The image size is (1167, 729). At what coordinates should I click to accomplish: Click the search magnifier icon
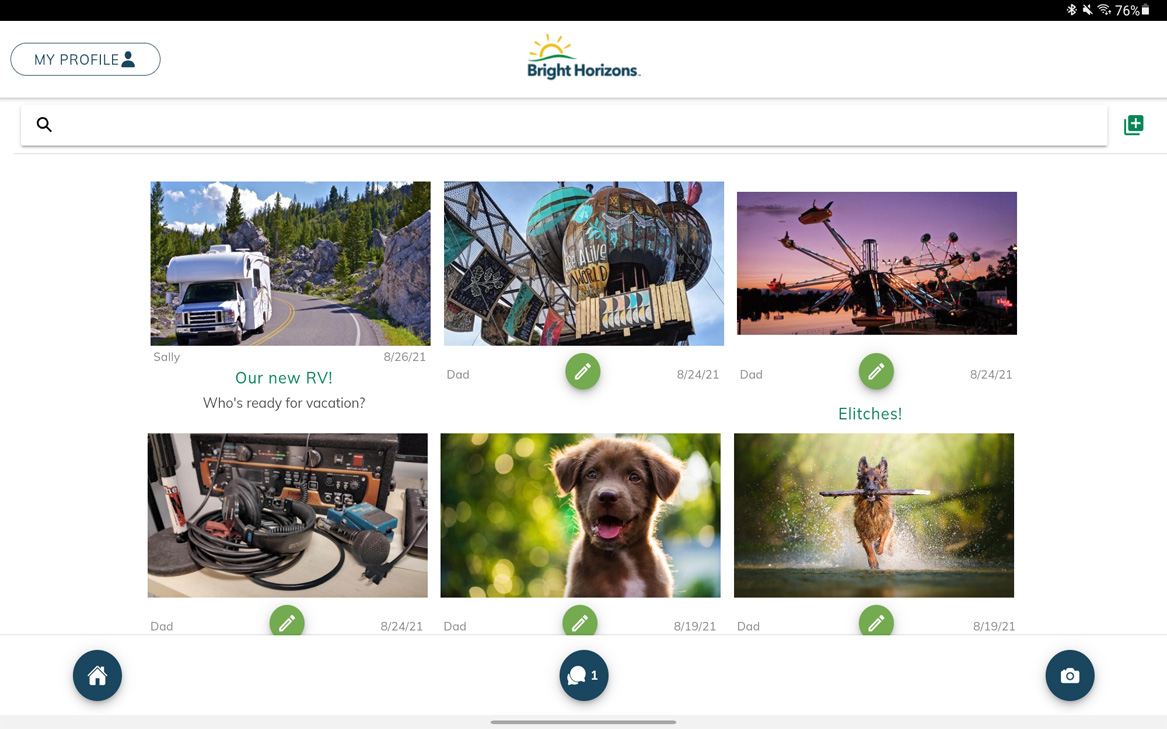45,125
